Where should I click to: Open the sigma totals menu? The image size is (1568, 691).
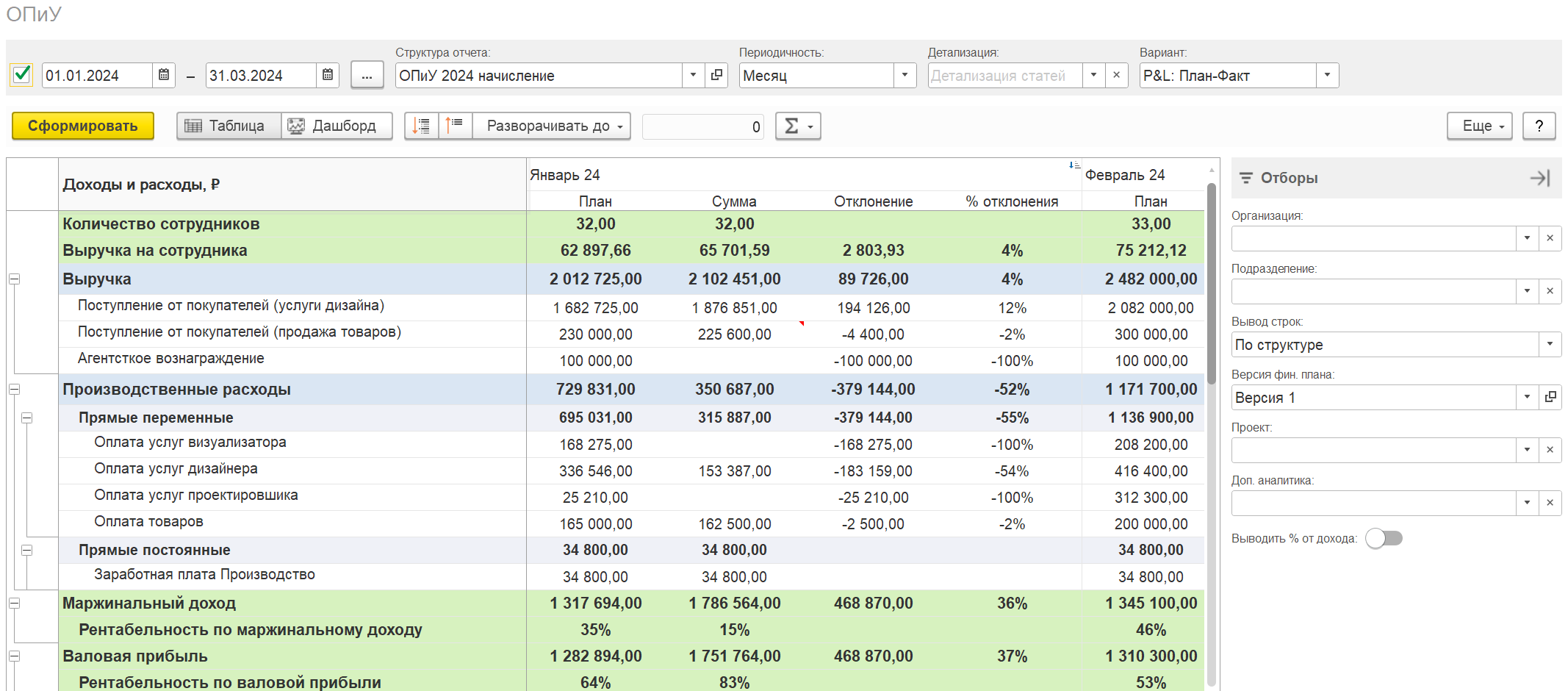tap(798, 126)
